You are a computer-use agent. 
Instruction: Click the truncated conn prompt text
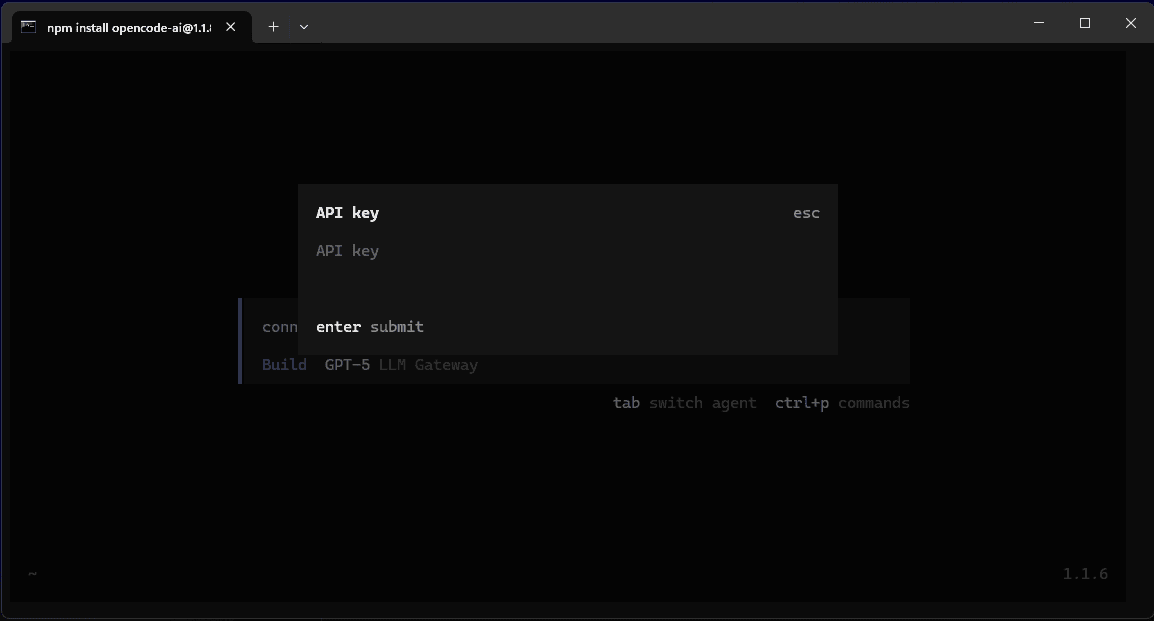(x=279, y=326)
